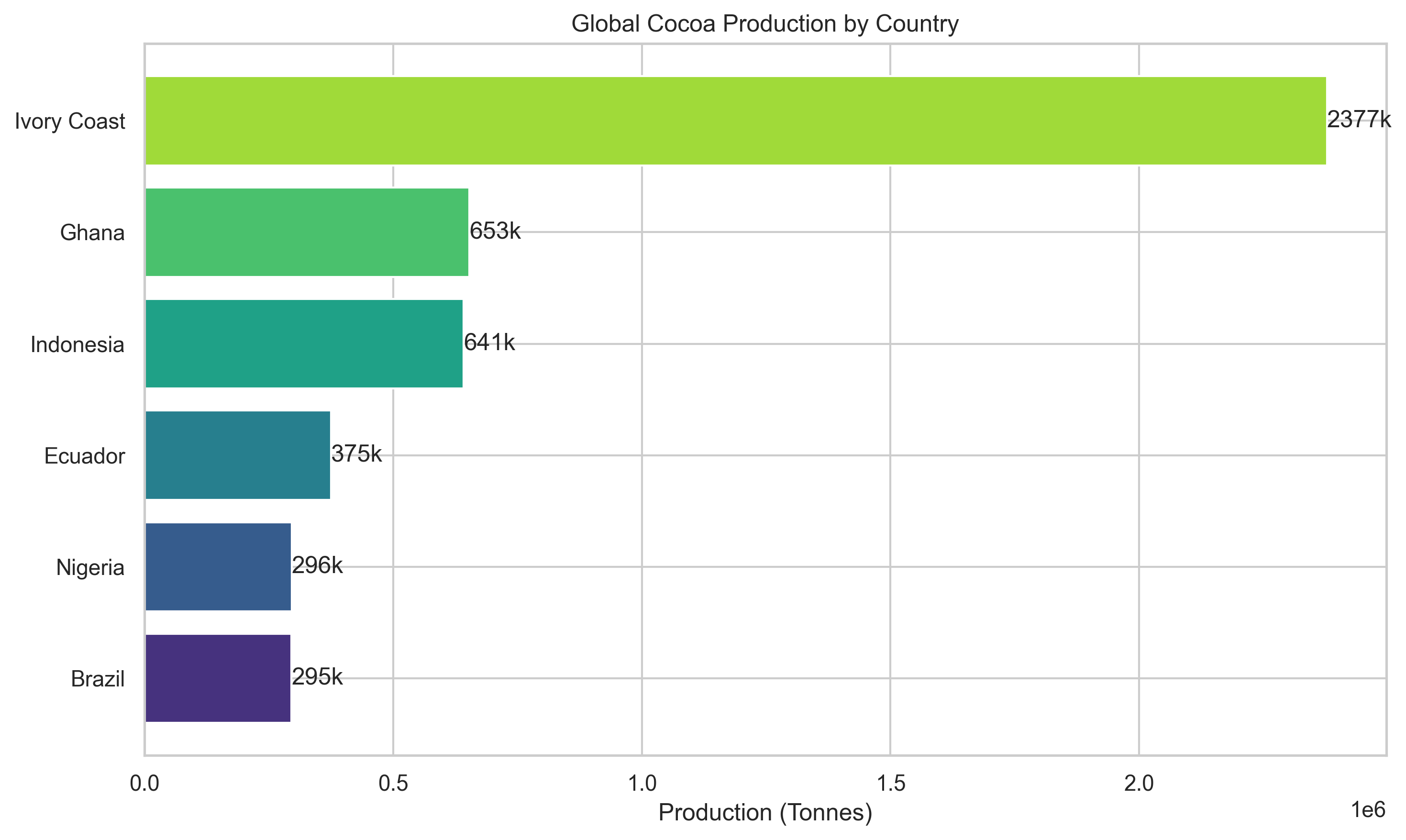Viewport: 1406px width, 840px height.
Task: Click the Brazil production bar
Action: tap(218, 678)
